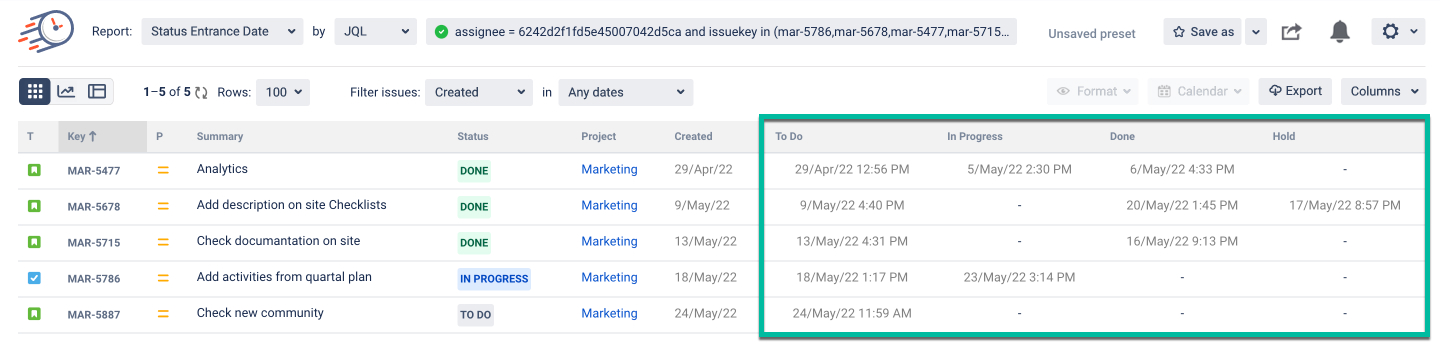Open the JQL filter type dropdown
Screen dimensions: 1440x362
[x=375, y=32]
